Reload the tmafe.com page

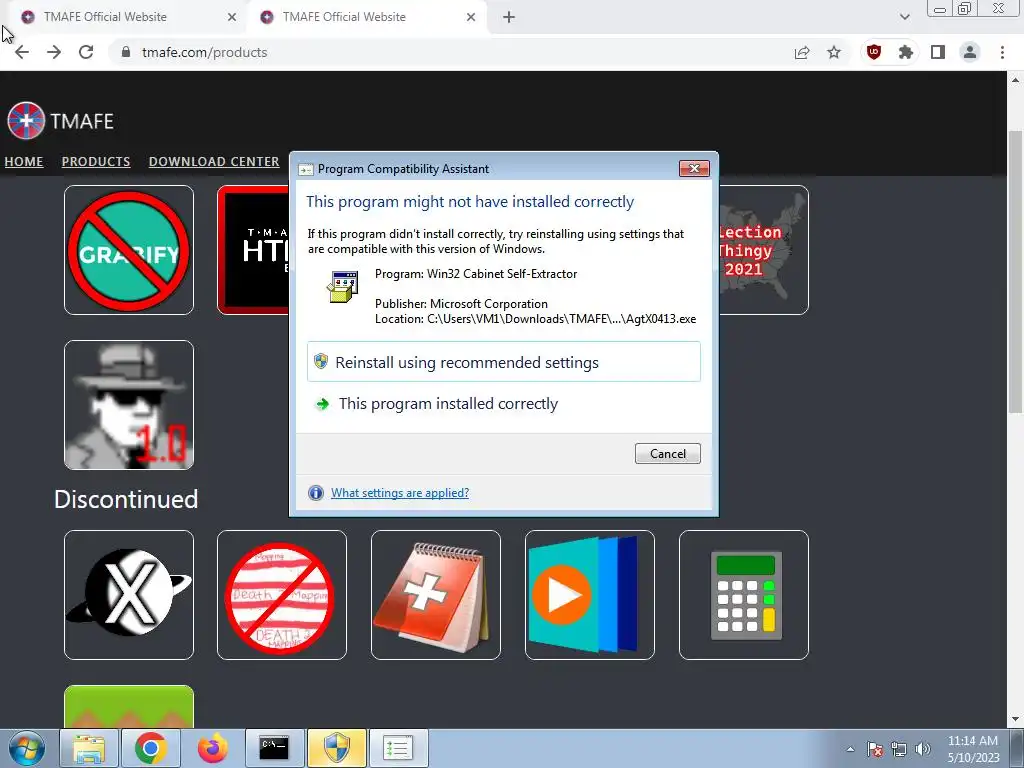[86, 52]
